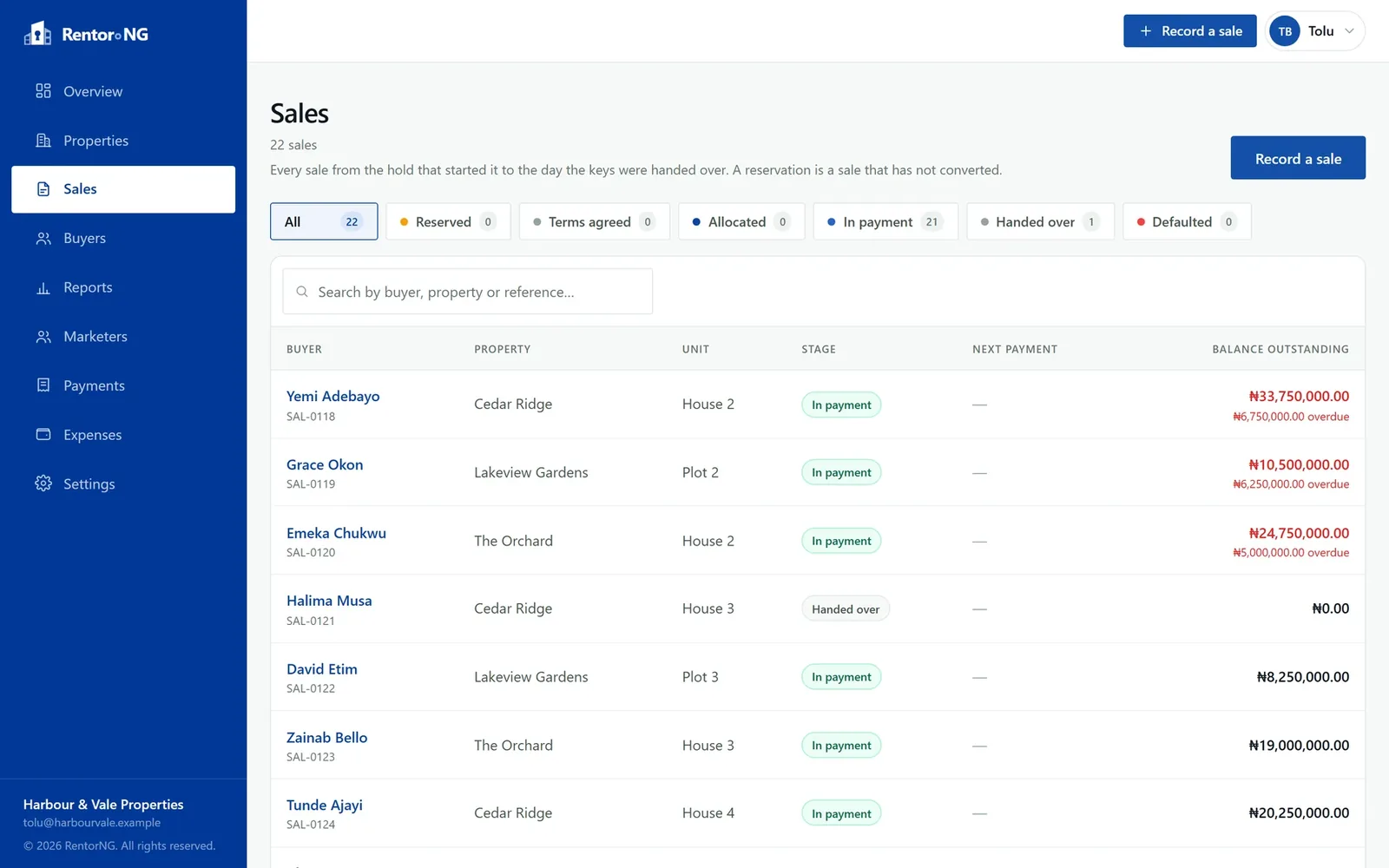This screenshot has width=1389, height=868.
Task: Click the Expenses wallet icon in sidebar
Action: (43, 435)
